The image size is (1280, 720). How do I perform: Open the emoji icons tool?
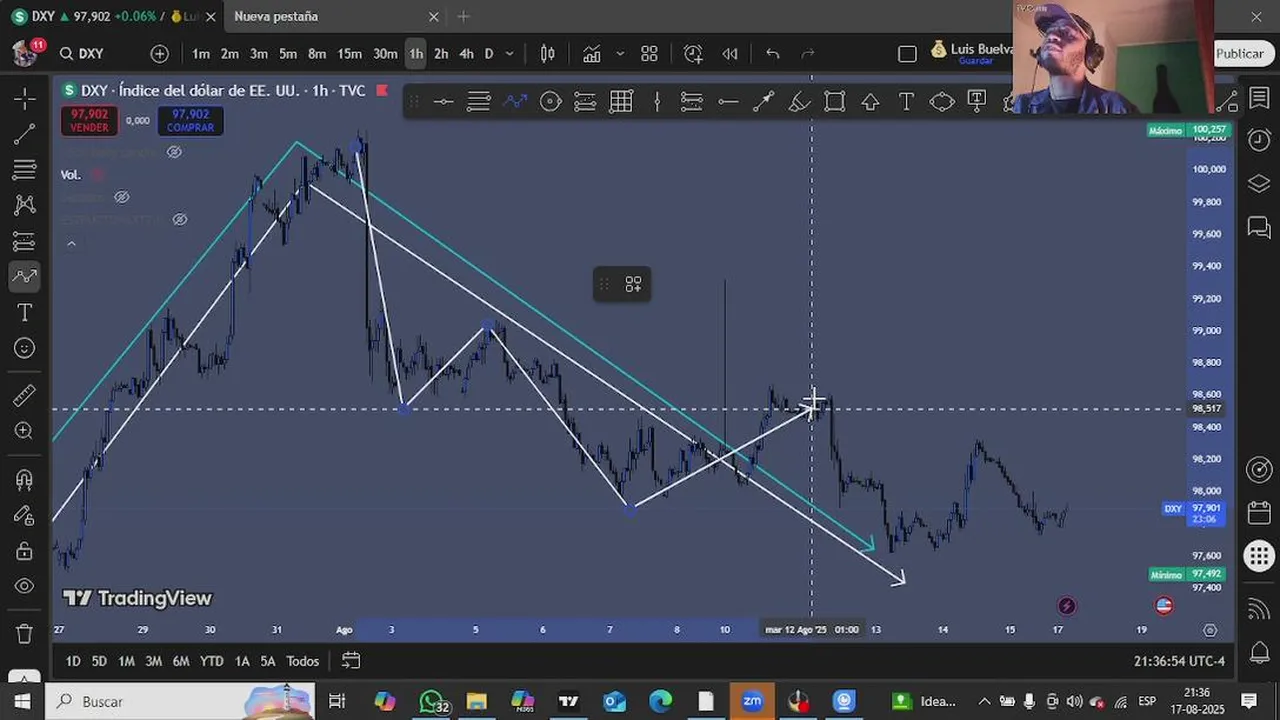pos(25,348)
